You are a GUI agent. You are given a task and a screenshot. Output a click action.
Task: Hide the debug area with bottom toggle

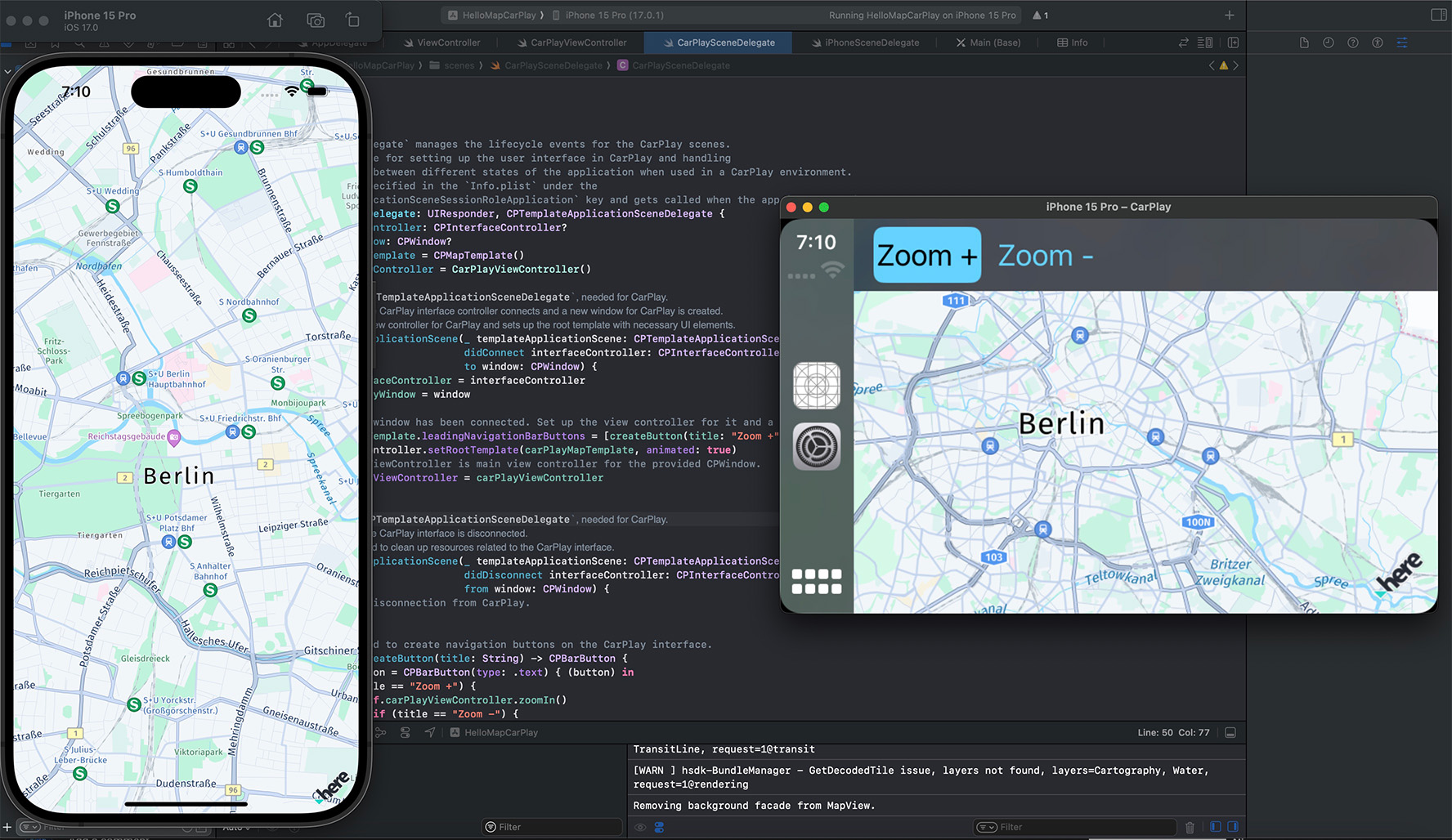[1230, 733]
